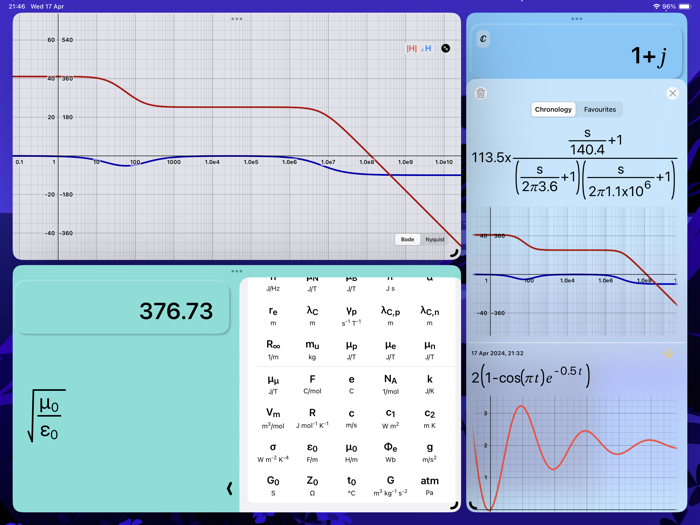Insert t0 constant in °C

click(351, 486)
